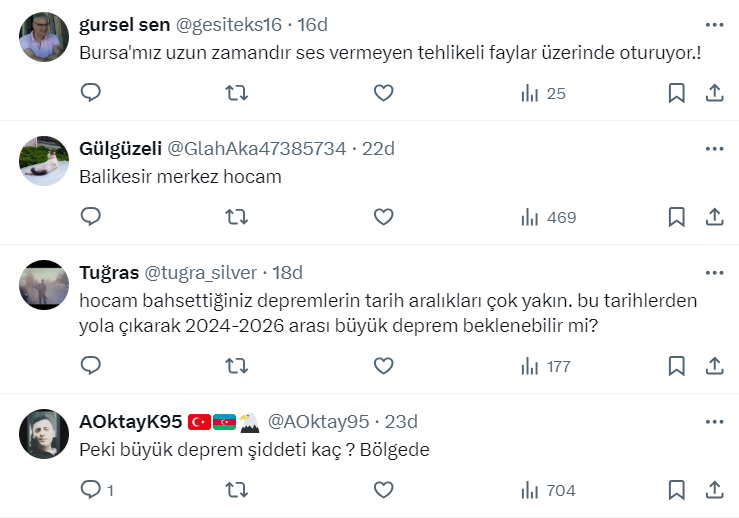Repost gursel sen's tweet
The image size is (739, 518).
[236, 93]
